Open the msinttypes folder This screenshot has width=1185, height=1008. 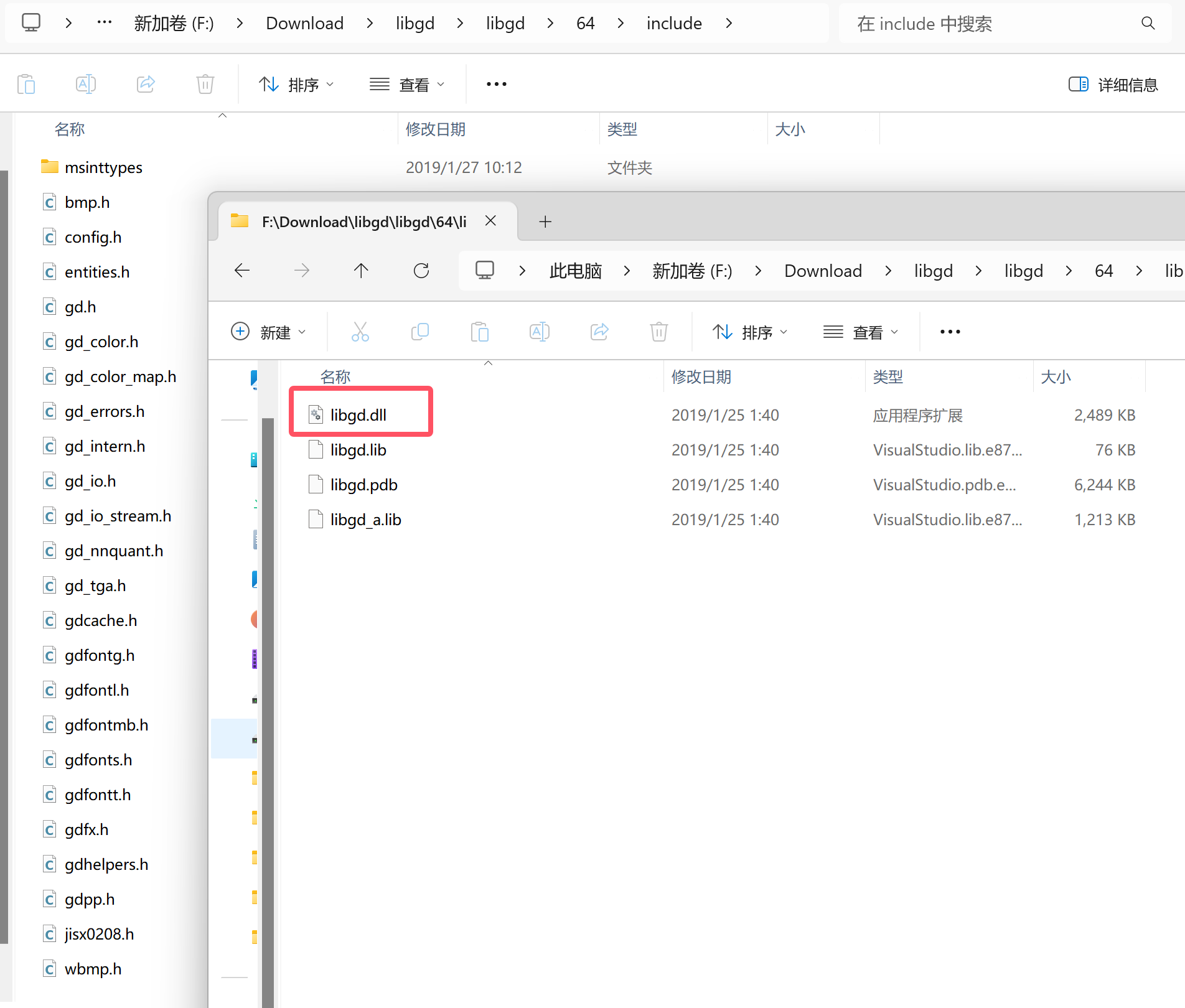pos(103,167)
